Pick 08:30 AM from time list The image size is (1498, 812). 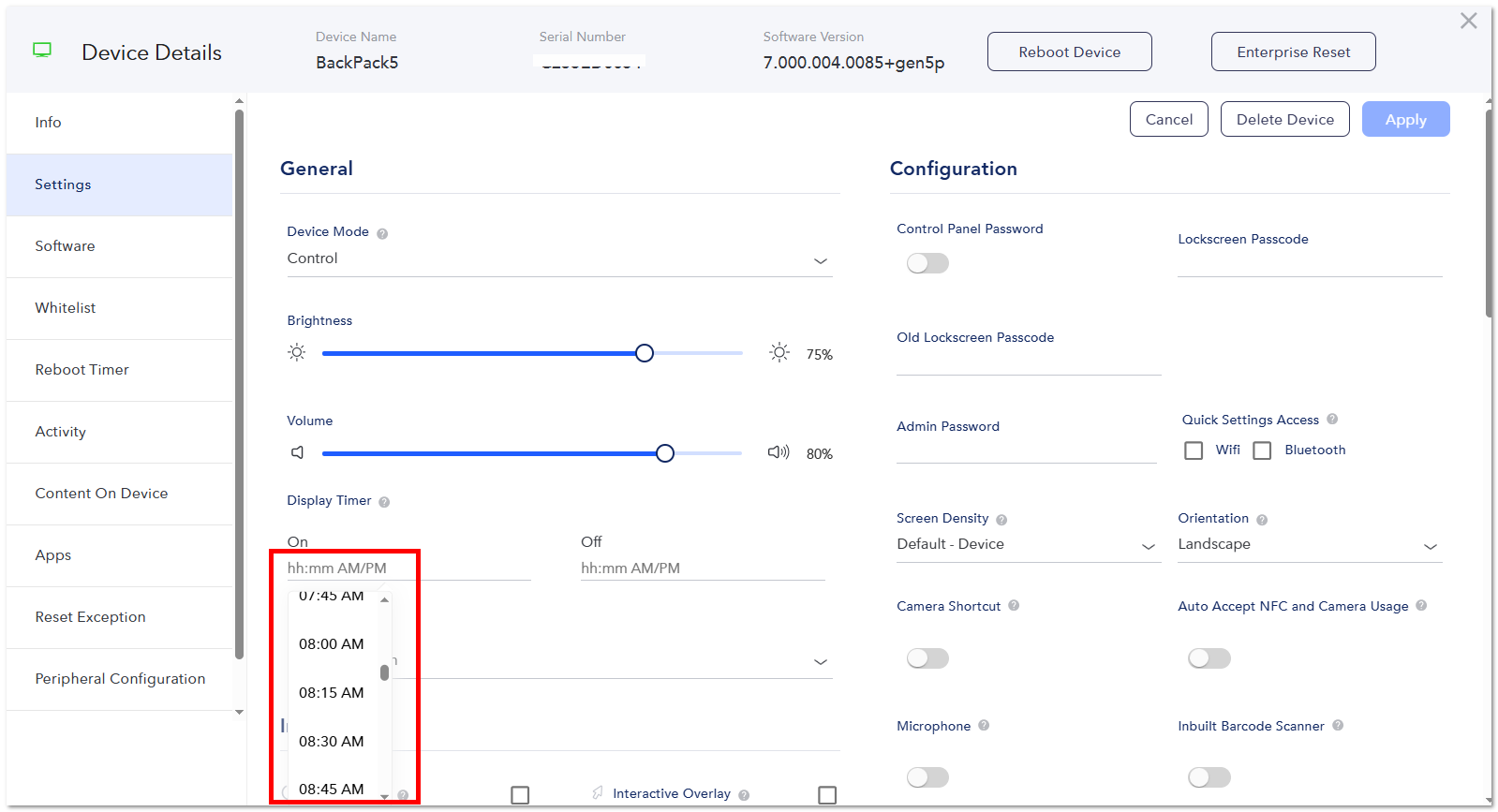pyautogui.click(x=332, y=742)
